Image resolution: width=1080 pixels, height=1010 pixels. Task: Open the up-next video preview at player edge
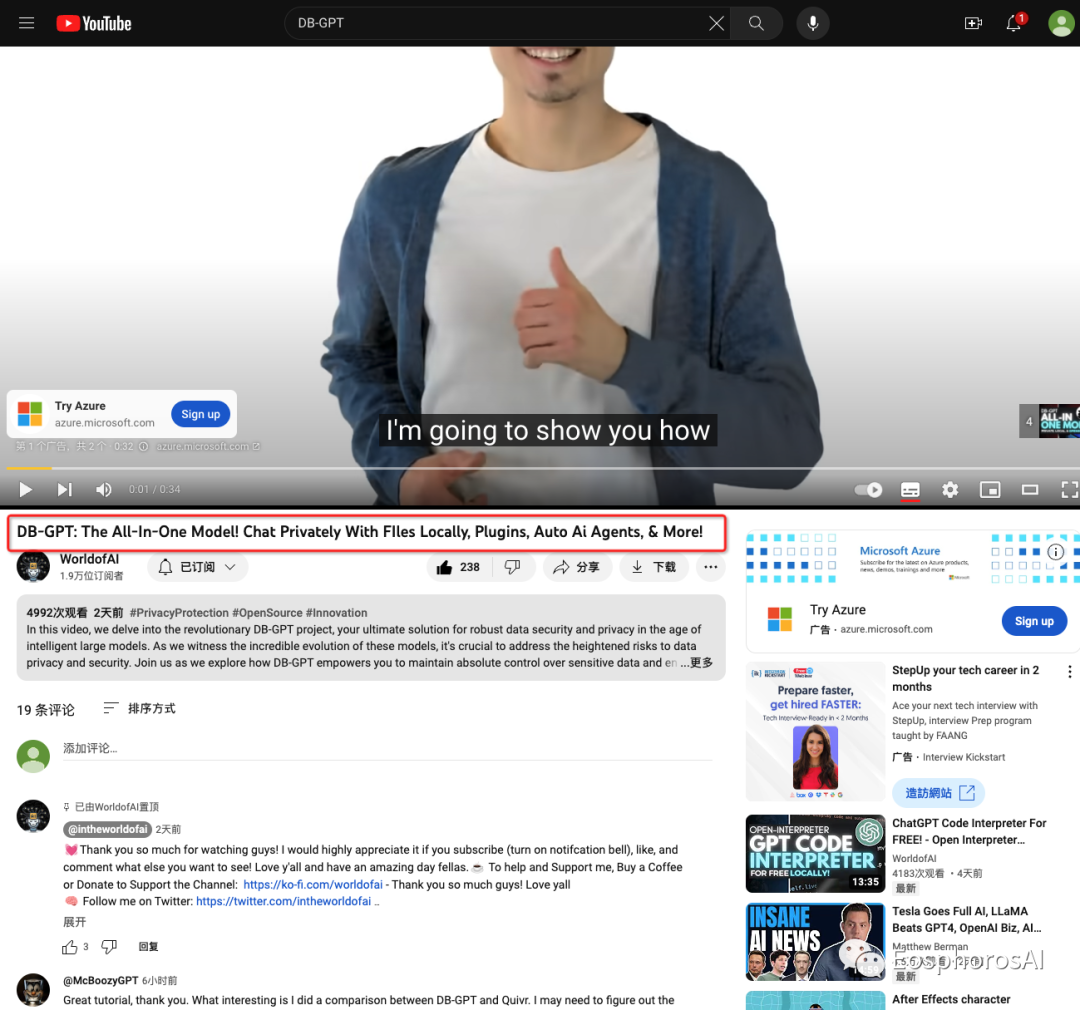(x=1050, y=421)
